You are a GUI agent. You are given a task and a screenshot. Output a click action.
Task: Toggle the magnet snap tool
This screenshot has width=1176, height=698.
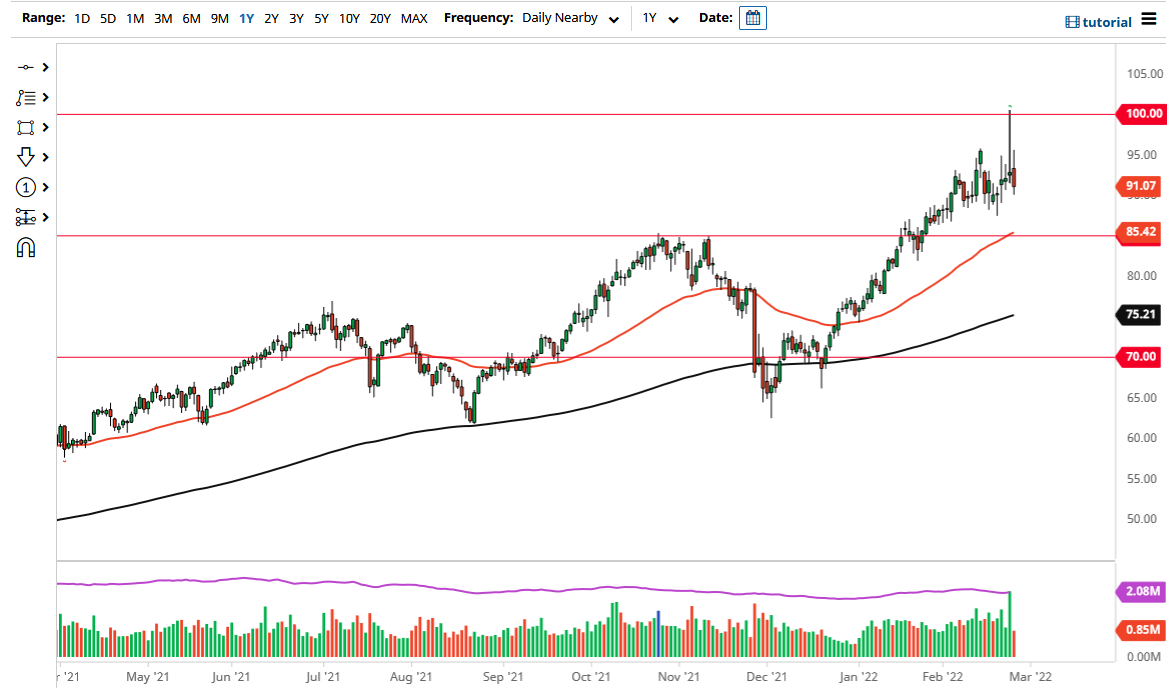tap(27, 247)
